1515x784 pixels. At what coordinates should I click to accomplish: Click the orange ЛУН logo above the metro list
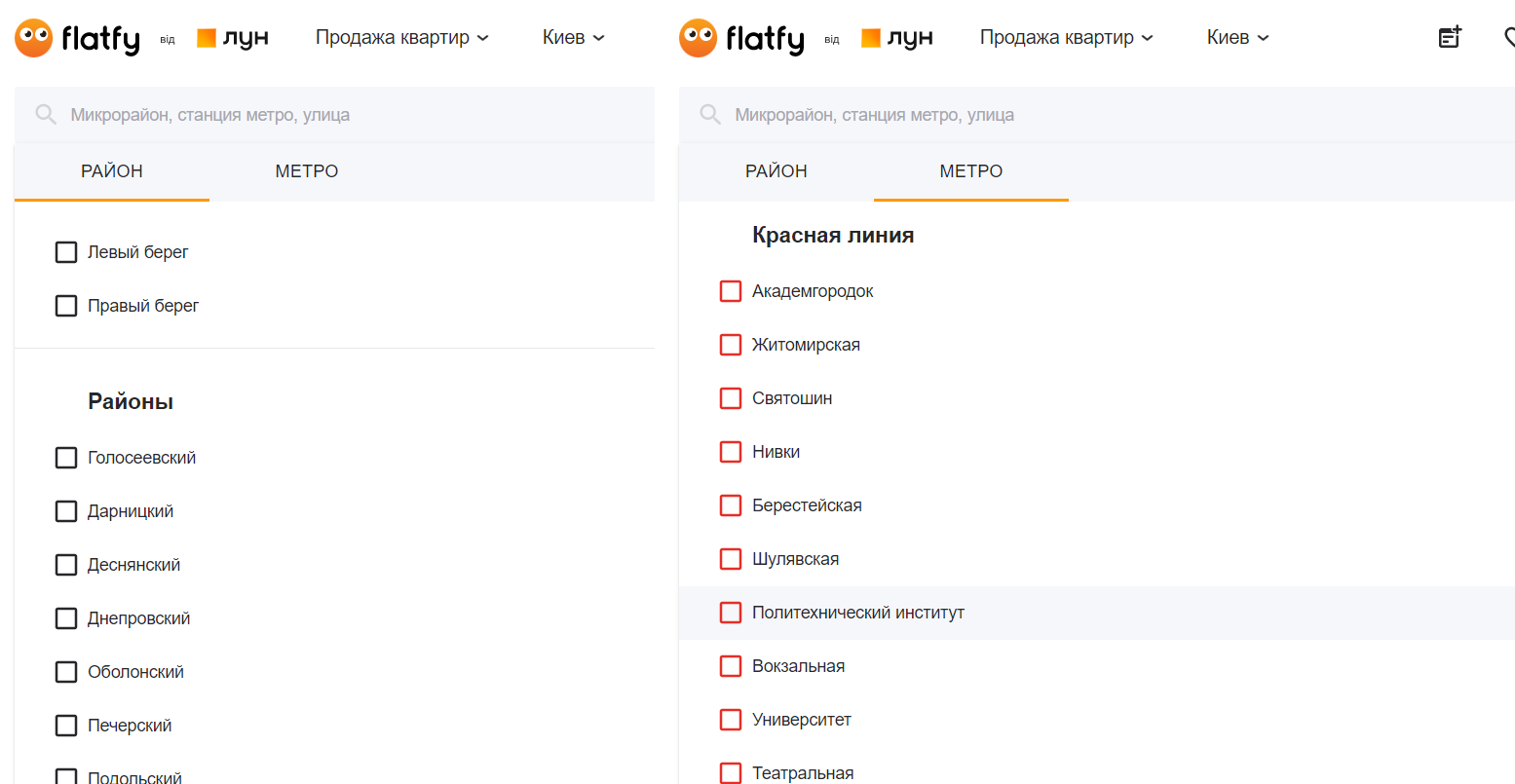(897, 38)
